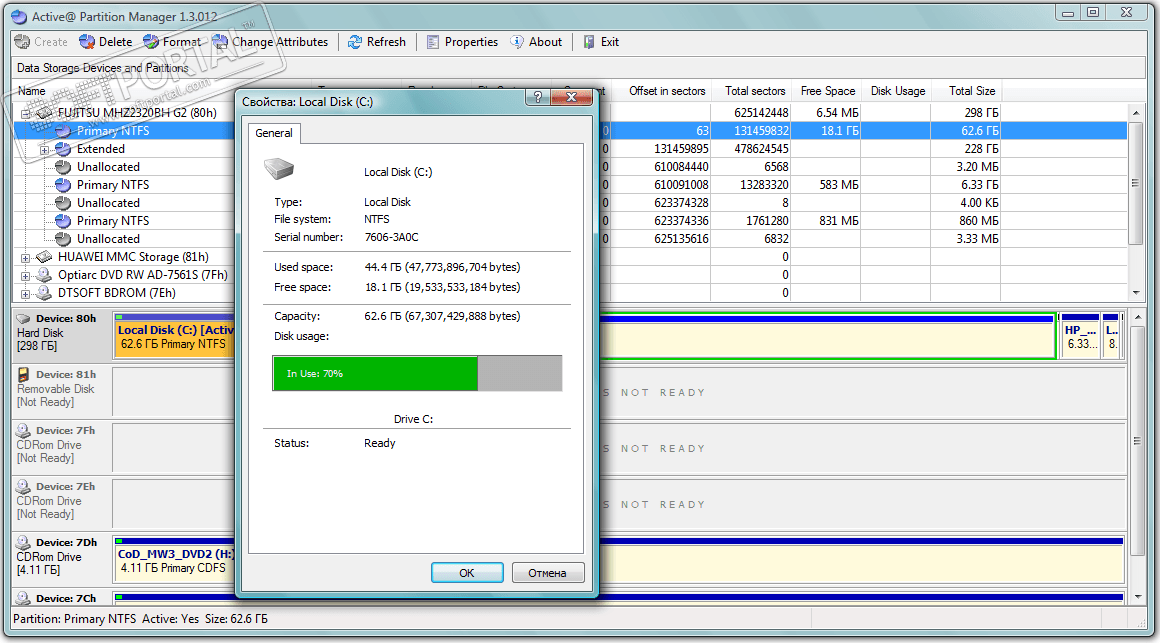The height and width of the screenshot is (643, 1160).
Task: Click the HUAWEI MMC Storage device icon
Action: pyautogui.click(x=44, y=257)
